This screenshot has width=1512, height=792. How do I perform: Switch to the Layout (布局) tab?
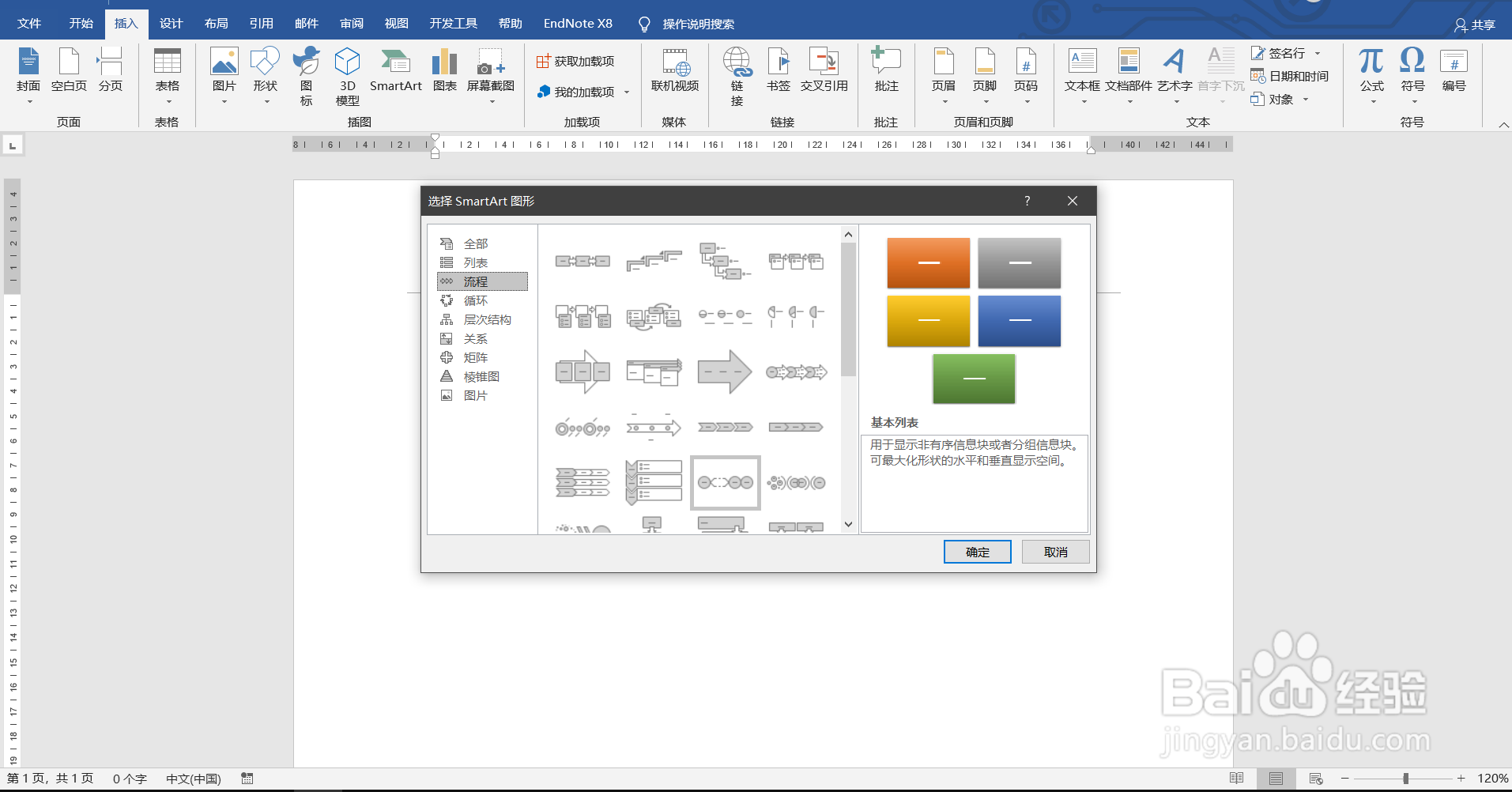(x=216, y=23)
